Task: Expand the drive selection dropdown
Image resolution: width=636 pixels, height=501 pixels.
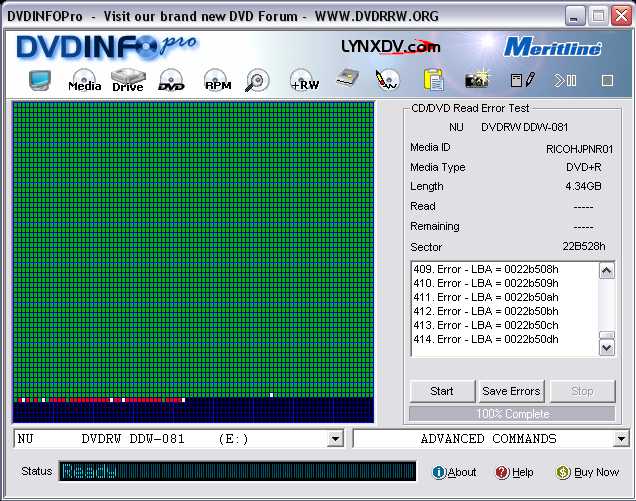Action: tap(335, 439)
